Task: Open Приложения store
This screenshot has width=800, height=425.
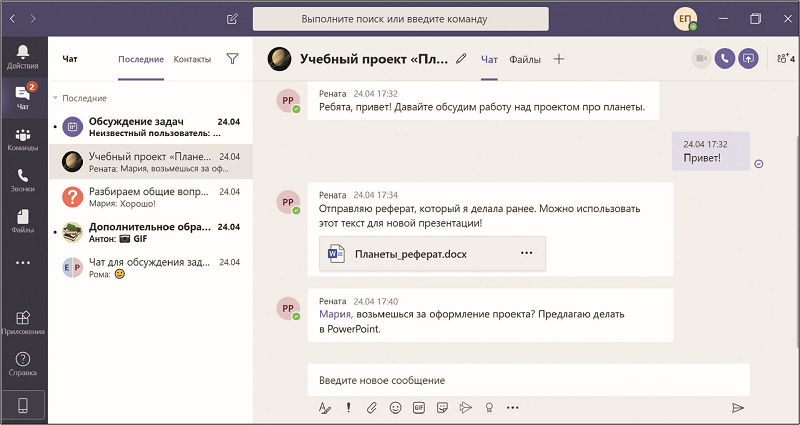Action: pos(23,323)
